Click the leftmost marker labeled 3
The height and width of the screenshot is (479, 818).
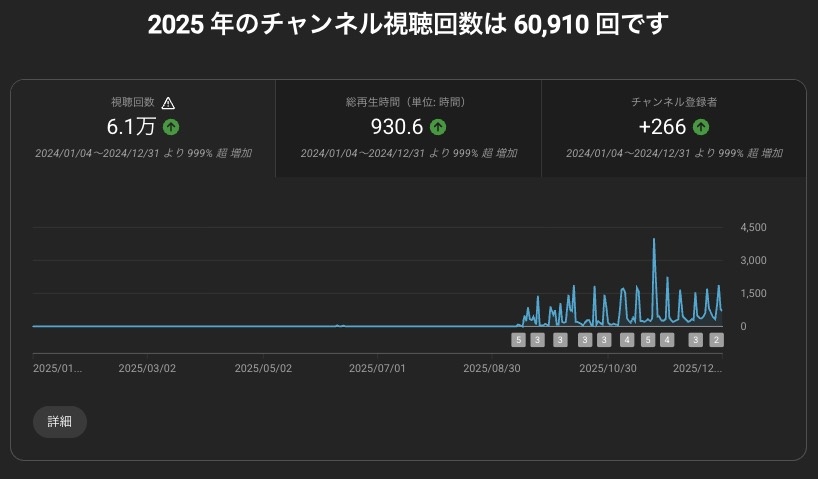tap(538, 340)
